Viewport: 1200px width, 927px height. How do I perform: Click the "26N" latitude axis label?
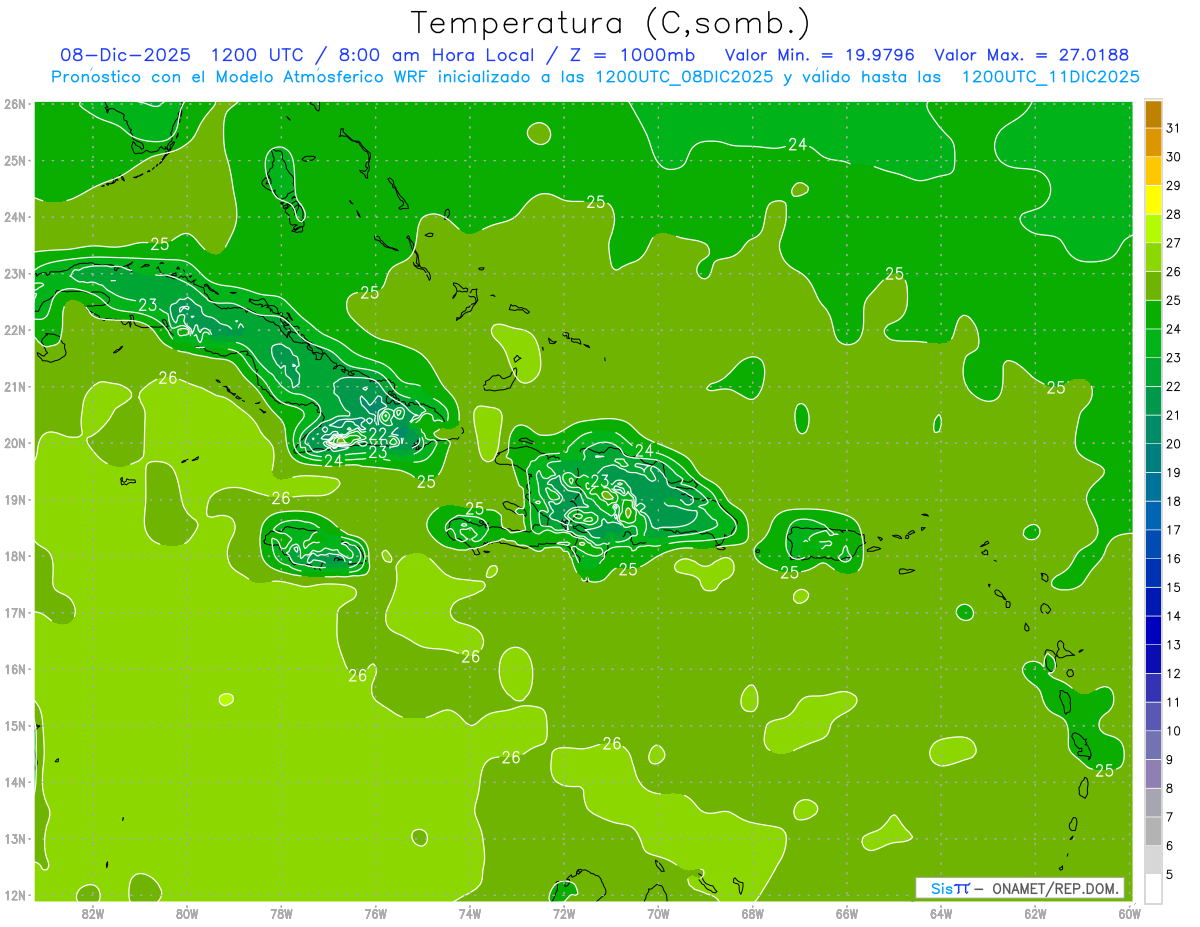point(14,104)
